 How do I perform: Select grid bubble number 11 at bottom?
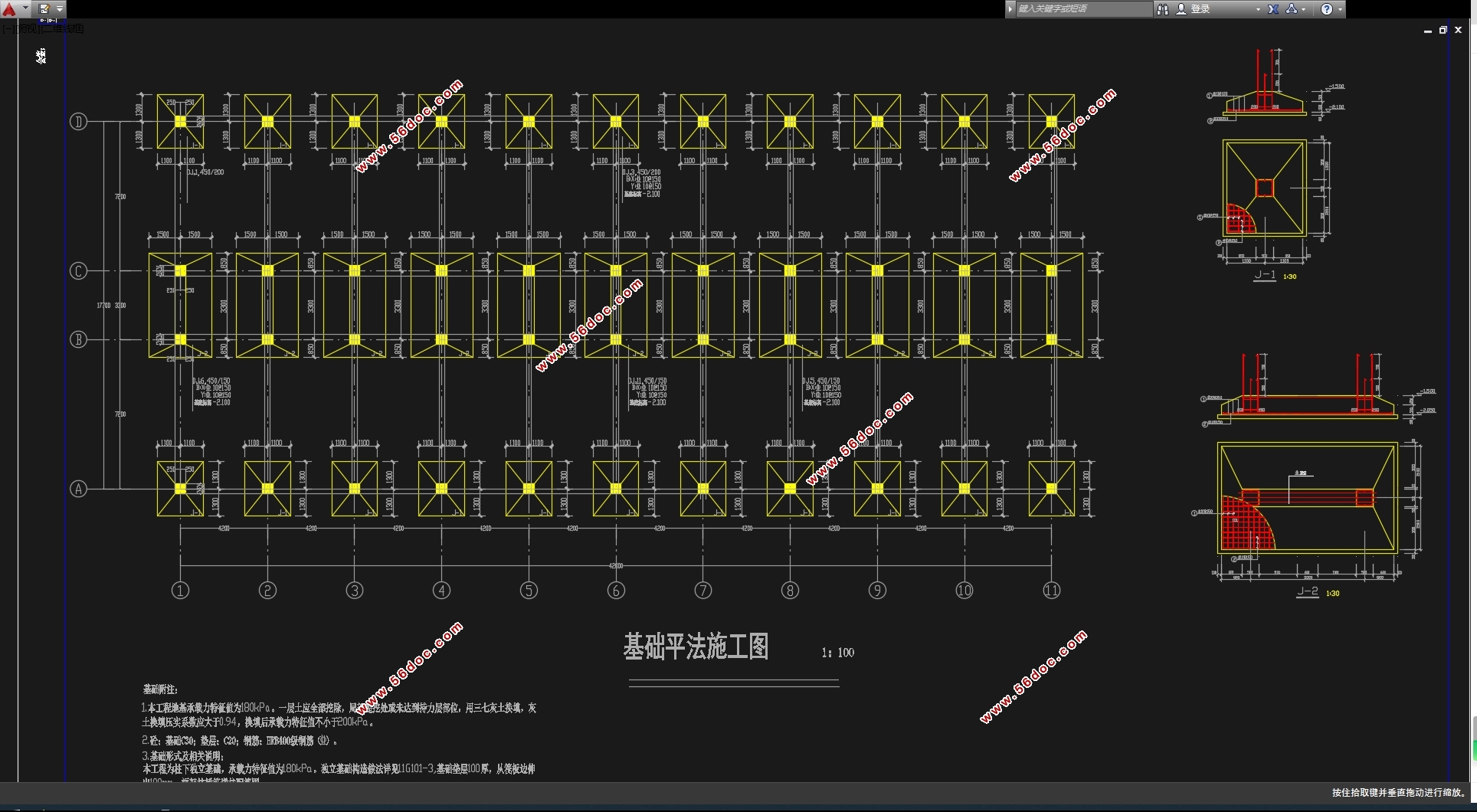[x=1051, y=591]
